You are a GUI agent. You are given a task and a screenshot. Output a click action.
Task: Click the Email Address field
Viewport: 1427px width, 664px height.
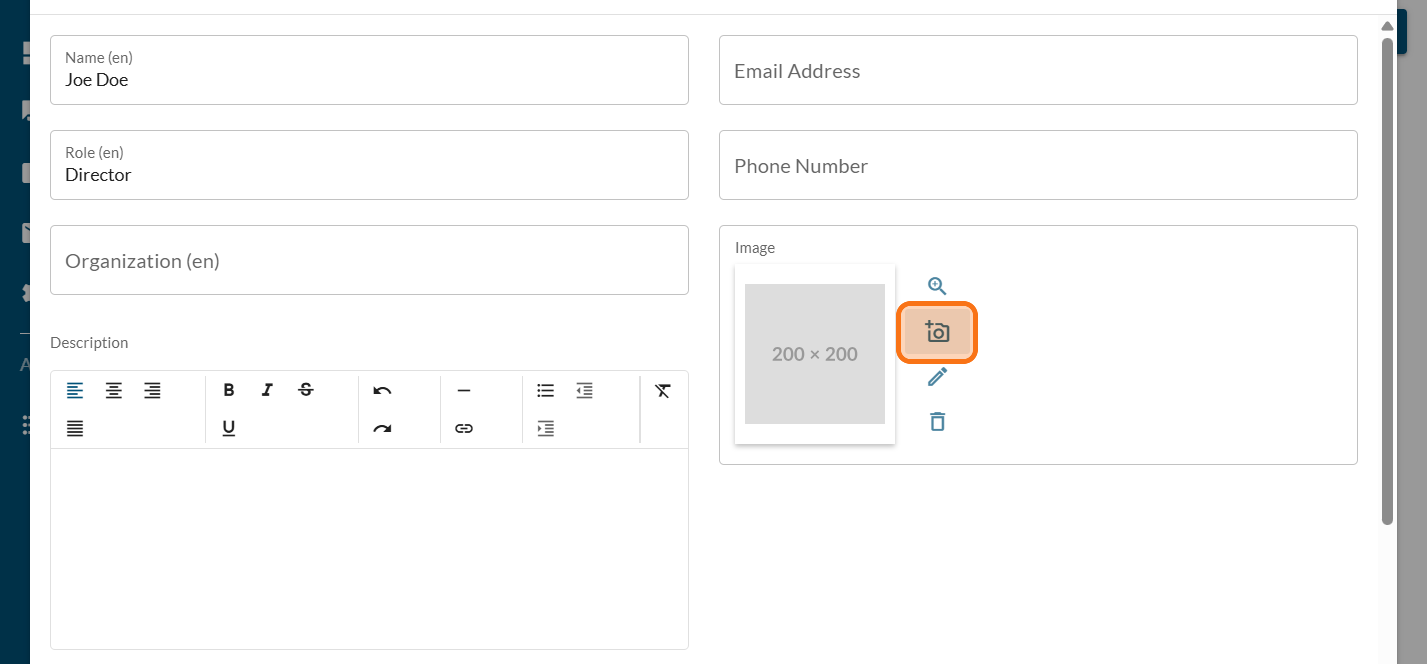point(1037,70)
